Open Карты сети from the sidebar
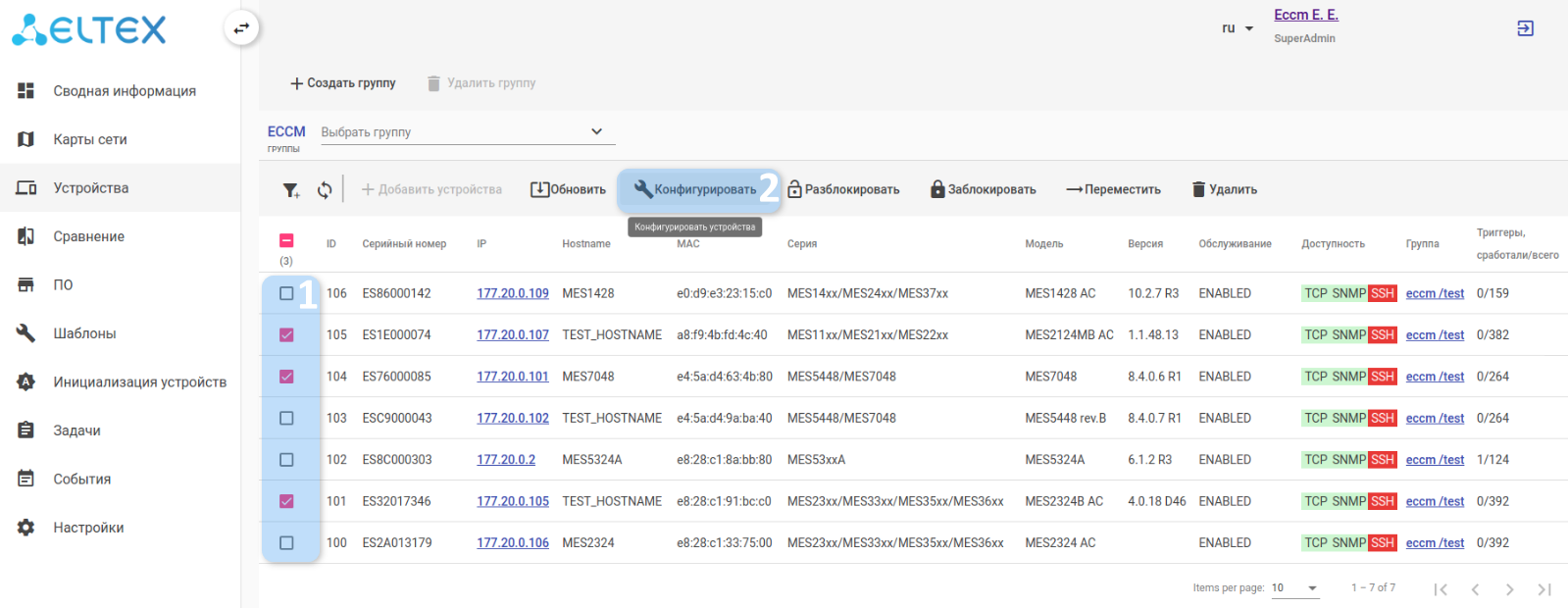Viewport: 1568px width, 608px height. (90, 139)
